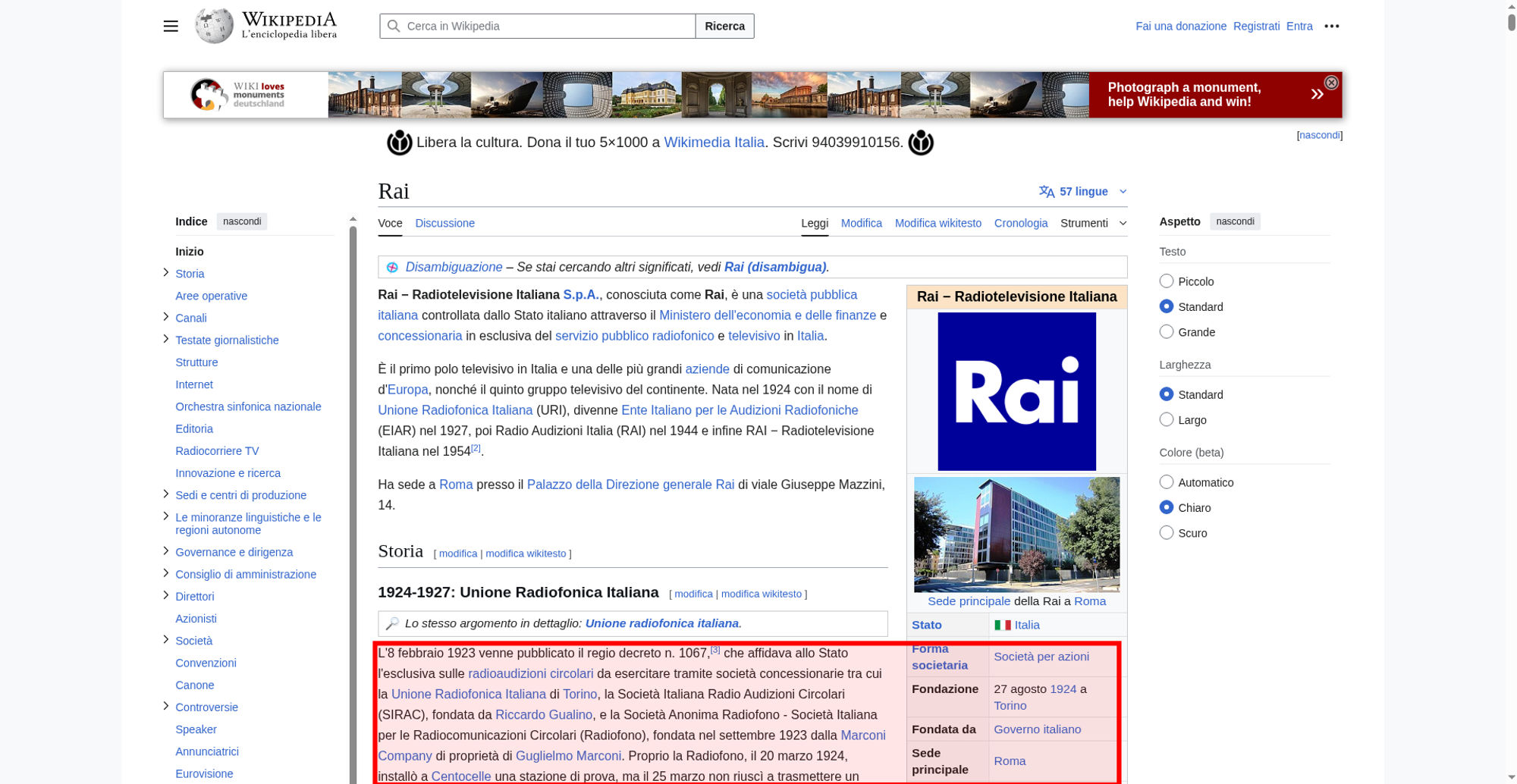Expand Testate giornalistiche in index
Screen dimensions: 1517x784
(165, 339)
